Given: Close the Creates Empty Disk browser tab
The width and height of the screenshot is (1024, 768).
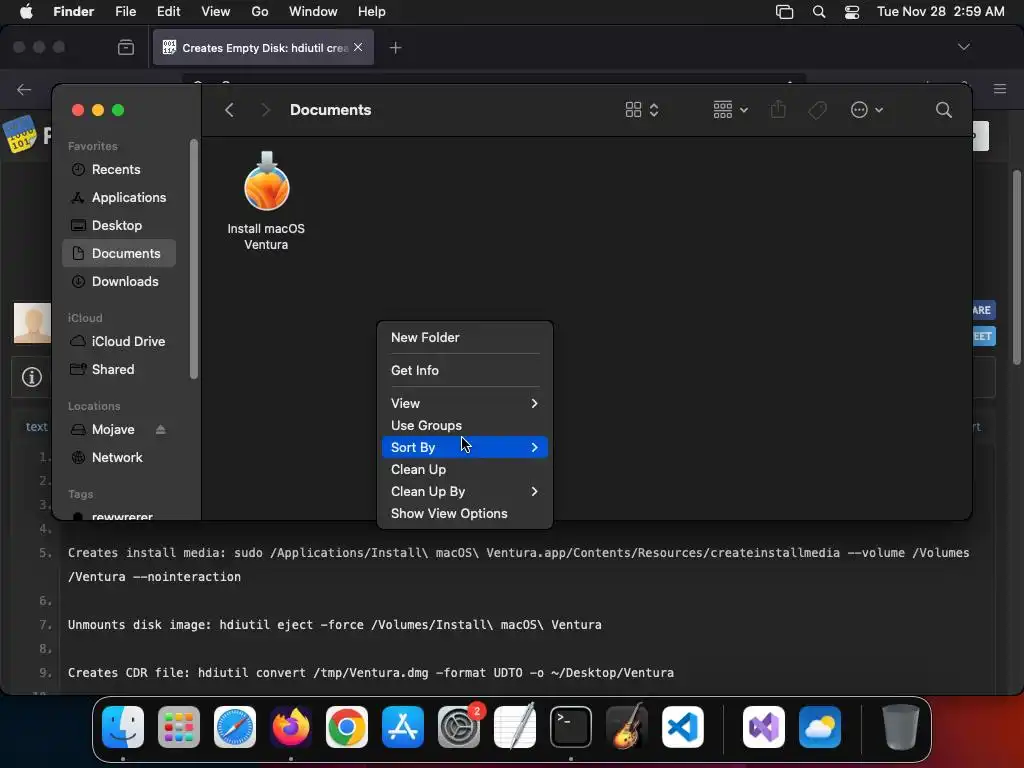Looking at the screenshot, I should click(x=358, y=47).
